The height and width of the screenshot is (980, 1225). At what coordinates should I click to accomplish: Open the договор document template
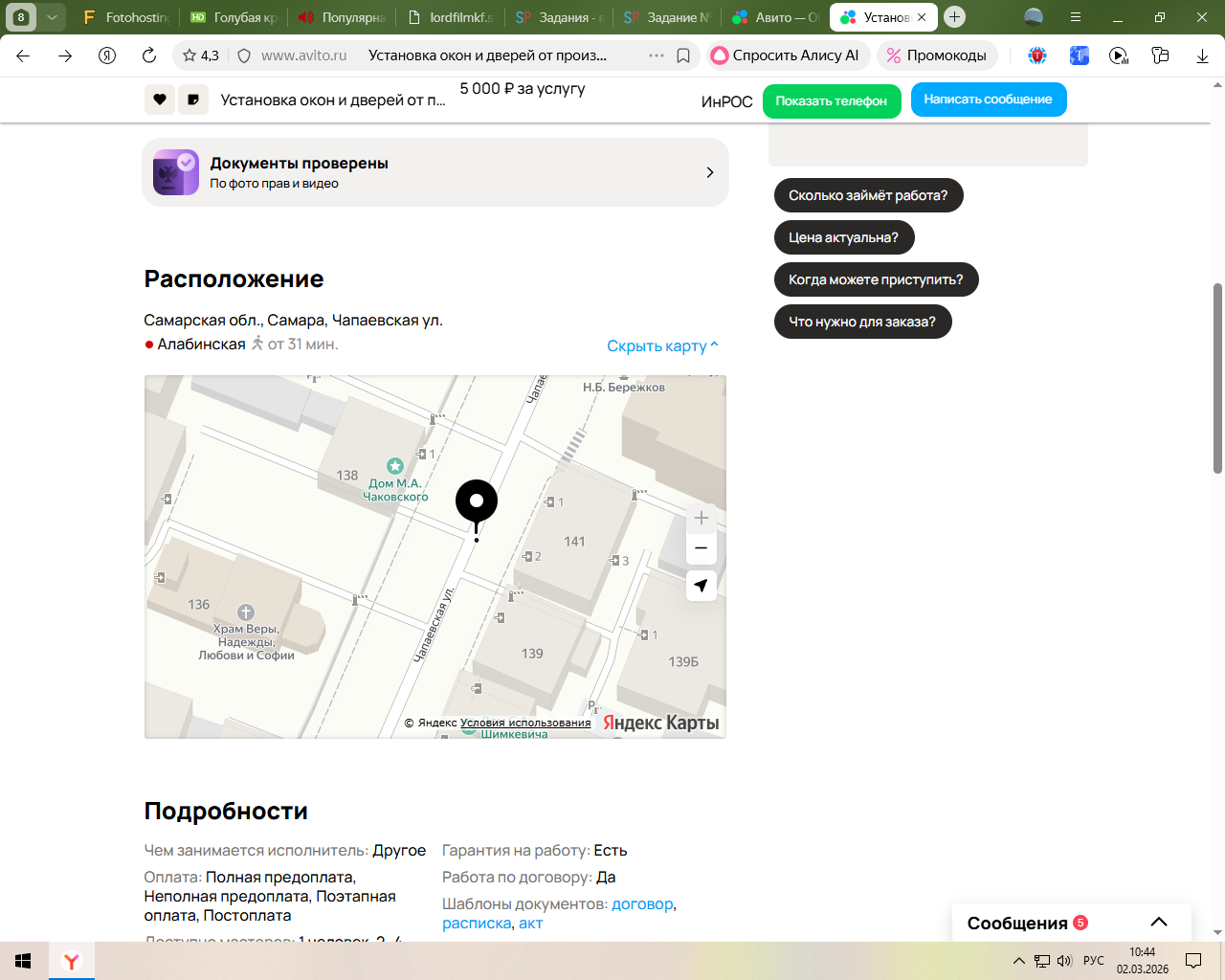pyautogui.click(x=642, y=904)
